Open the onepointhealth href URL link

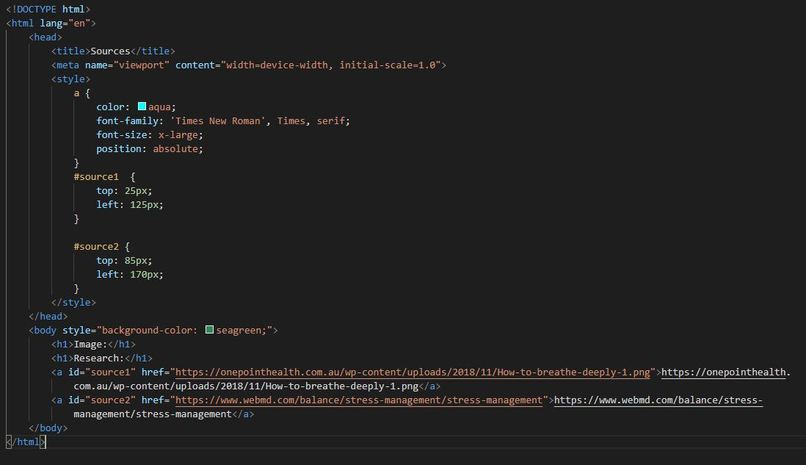(413, 372)
